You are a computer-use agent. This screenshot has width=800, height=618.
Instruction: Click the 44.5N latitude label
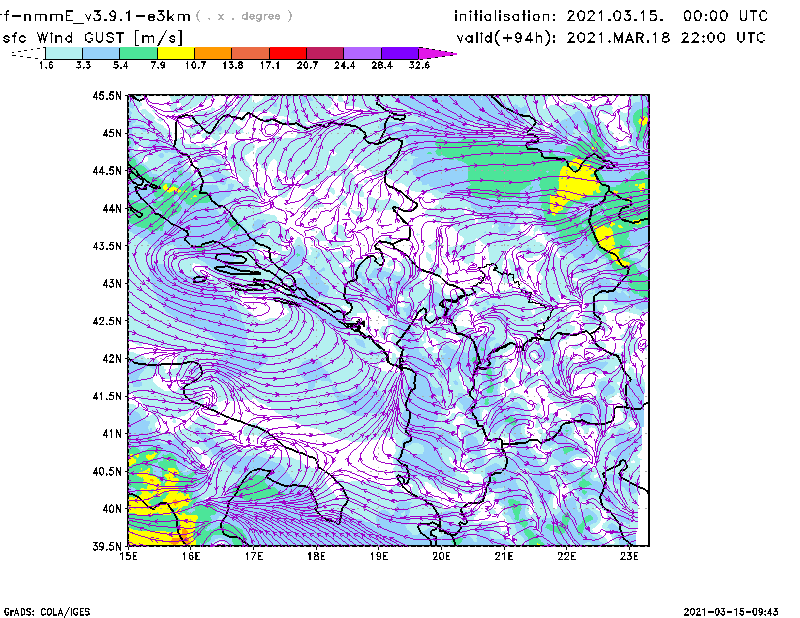coord(107,170)
